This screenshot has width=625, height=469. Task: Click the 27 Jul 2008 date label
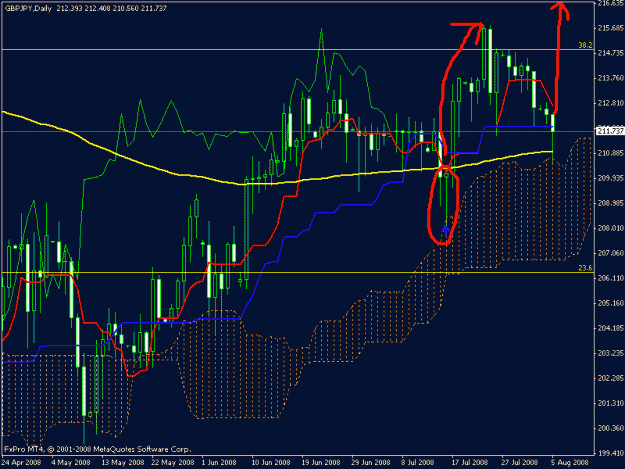click(x=520, y=463)
